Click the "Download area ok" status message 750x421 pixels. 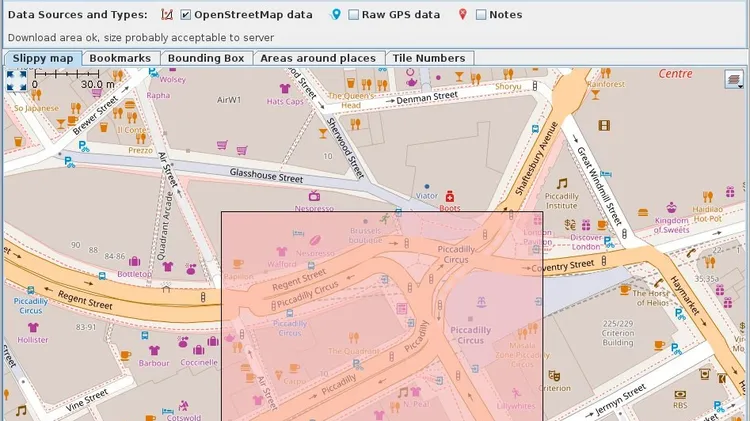(x=141, y=38)
